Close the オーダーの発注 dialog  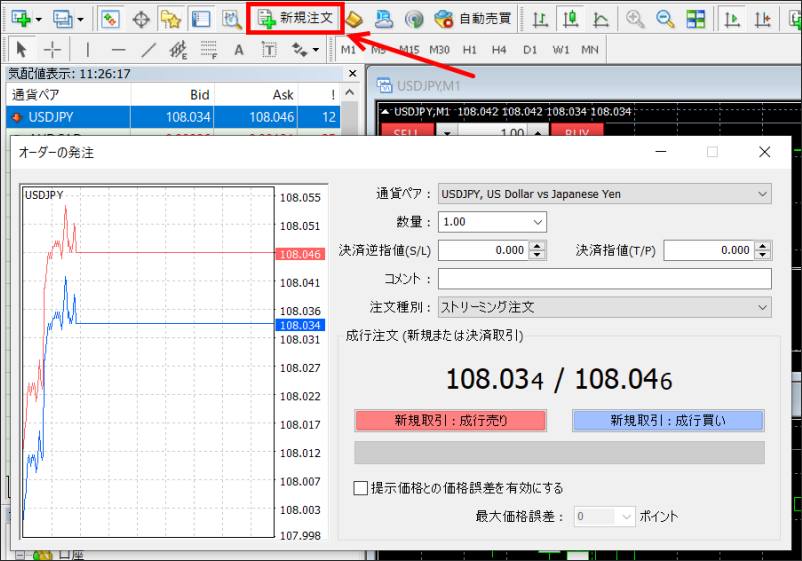(x=765, y=152)
